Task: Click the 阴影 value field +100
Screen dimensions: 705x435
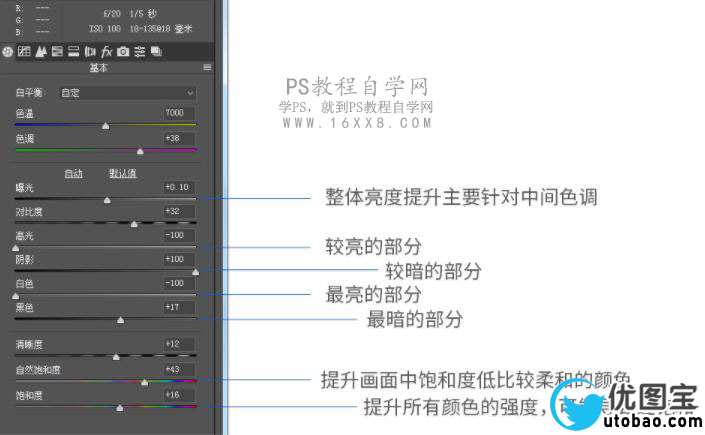Action: pyautogui.click(x=179, y=259)
